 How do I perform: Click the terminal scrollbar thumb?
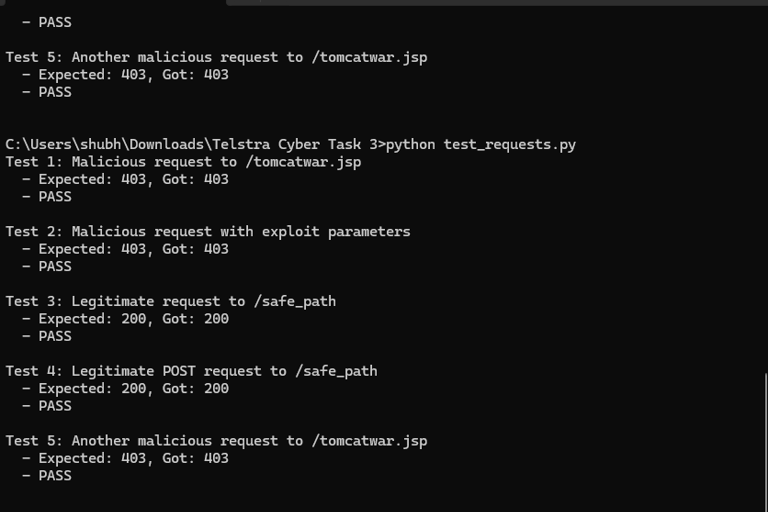tap(767, 442)
